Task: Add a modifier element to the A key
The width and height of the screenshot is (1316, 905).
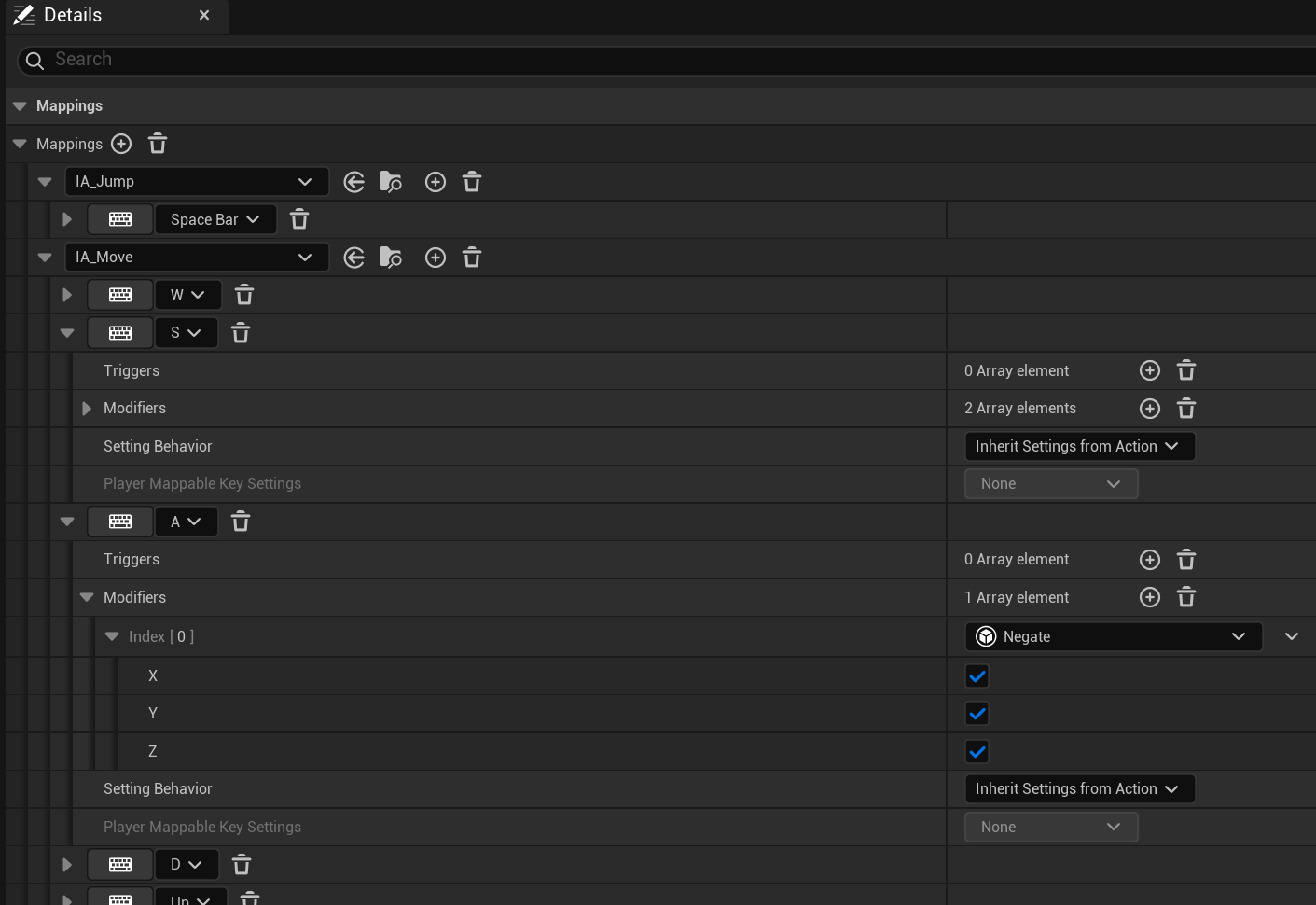Action: 1150,597
